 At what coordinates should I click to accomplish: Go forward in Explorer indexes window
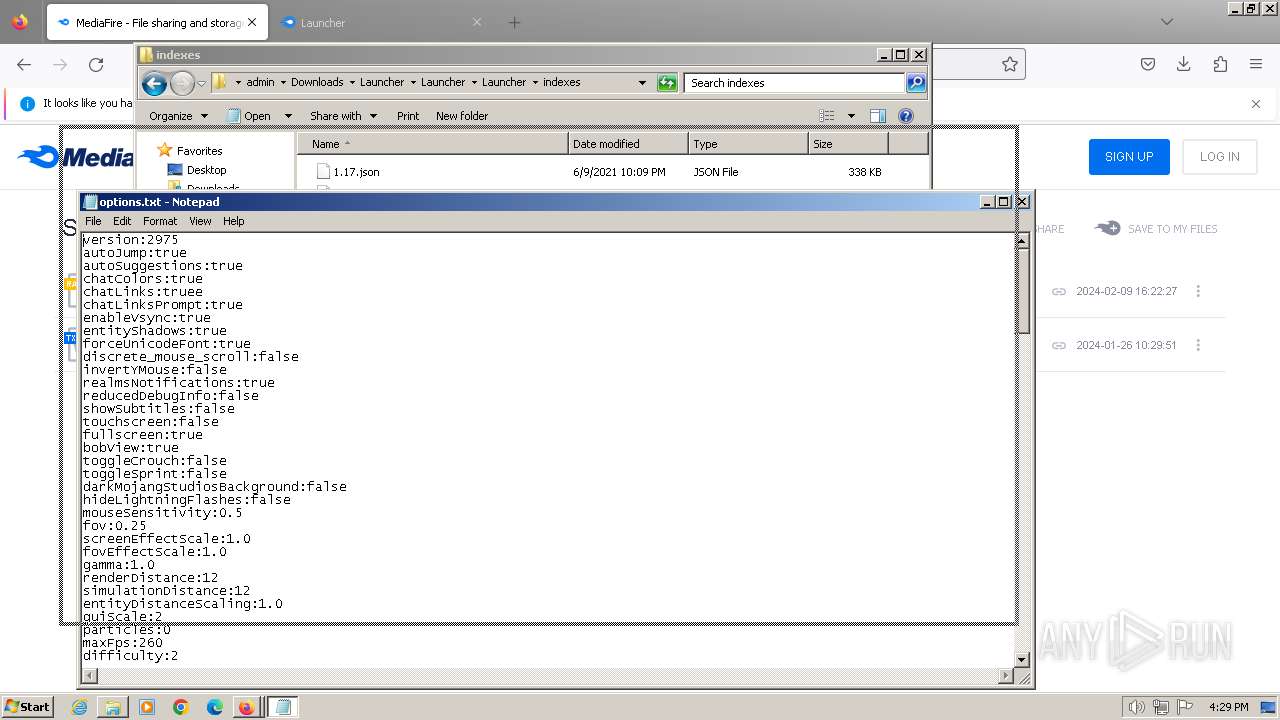coord(182,83)
